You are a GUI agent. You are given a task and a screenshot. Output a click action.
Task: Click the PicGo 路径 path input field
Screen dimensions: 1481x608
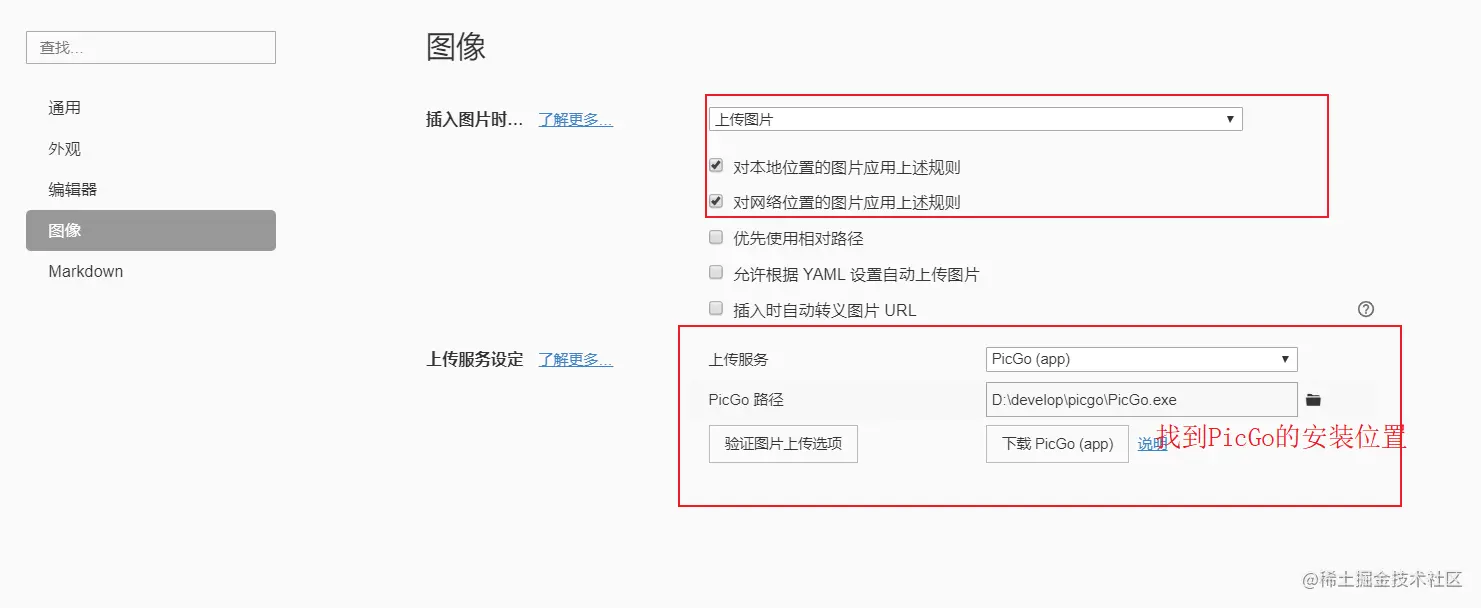1141,400
